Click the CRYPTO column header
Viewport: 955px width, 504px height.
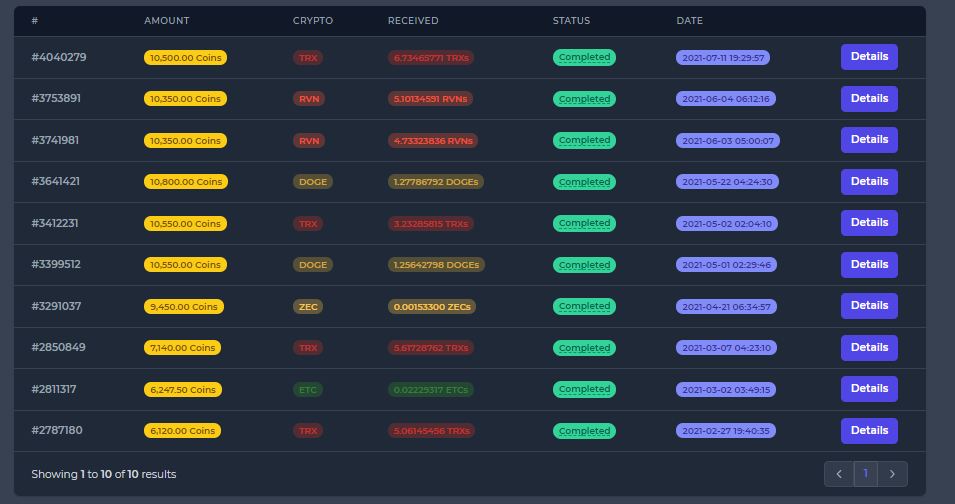point(313,21)
